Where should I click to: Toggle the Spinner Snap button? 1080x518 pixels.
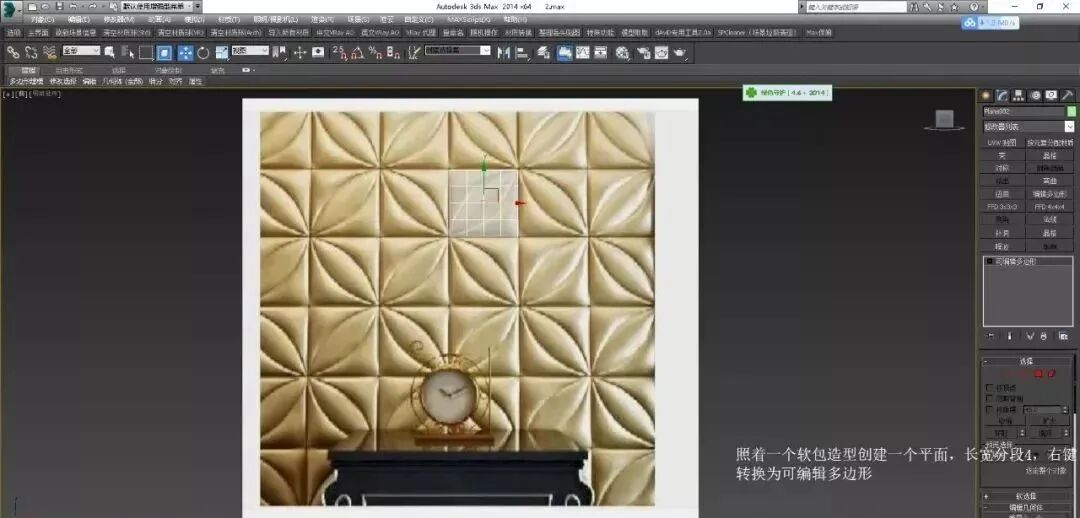pos(393,52)
